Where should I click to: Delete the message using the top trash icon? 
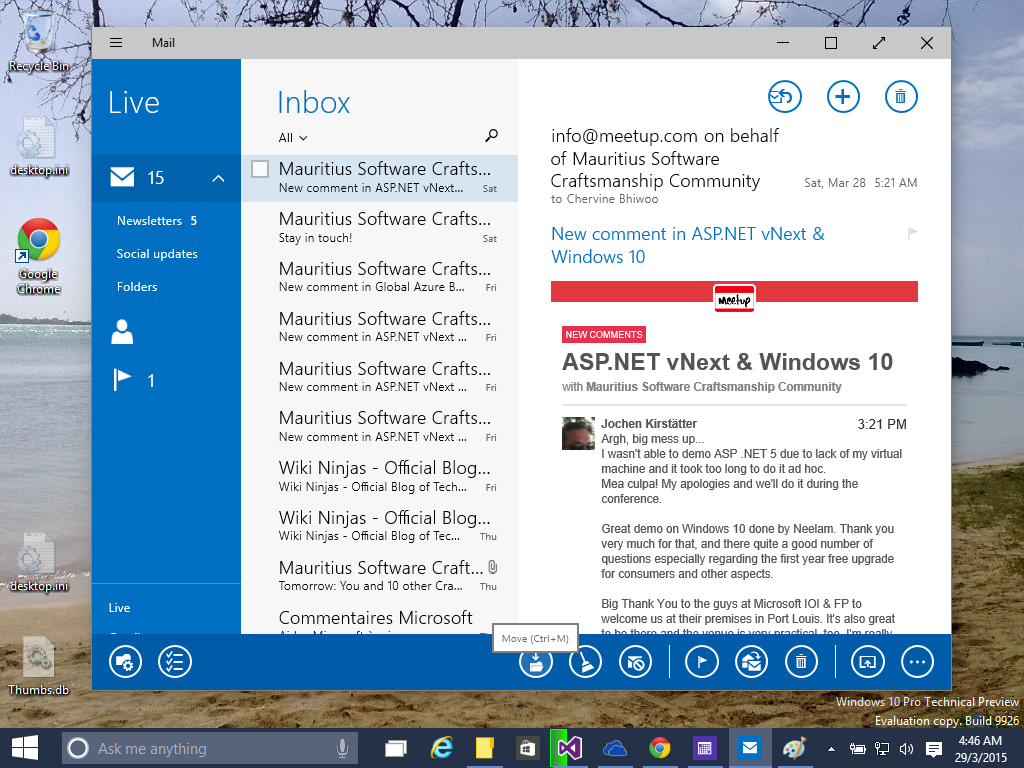901,97
